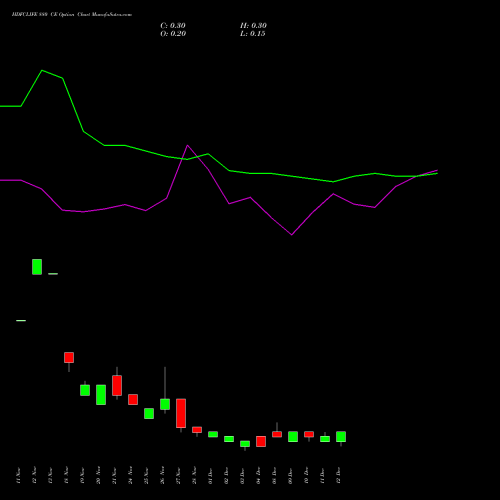Select the 11 Nov date label

18,475
